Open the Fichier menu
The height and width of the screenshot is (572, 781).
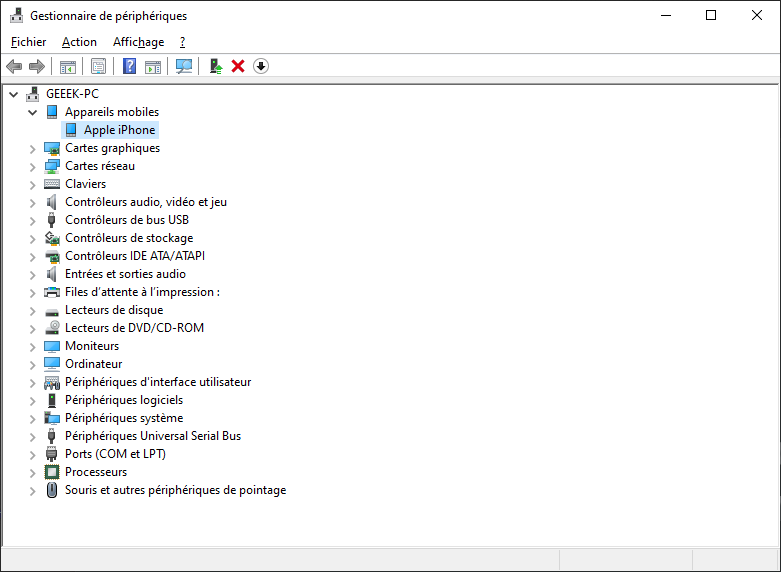[x=29, y=42]
